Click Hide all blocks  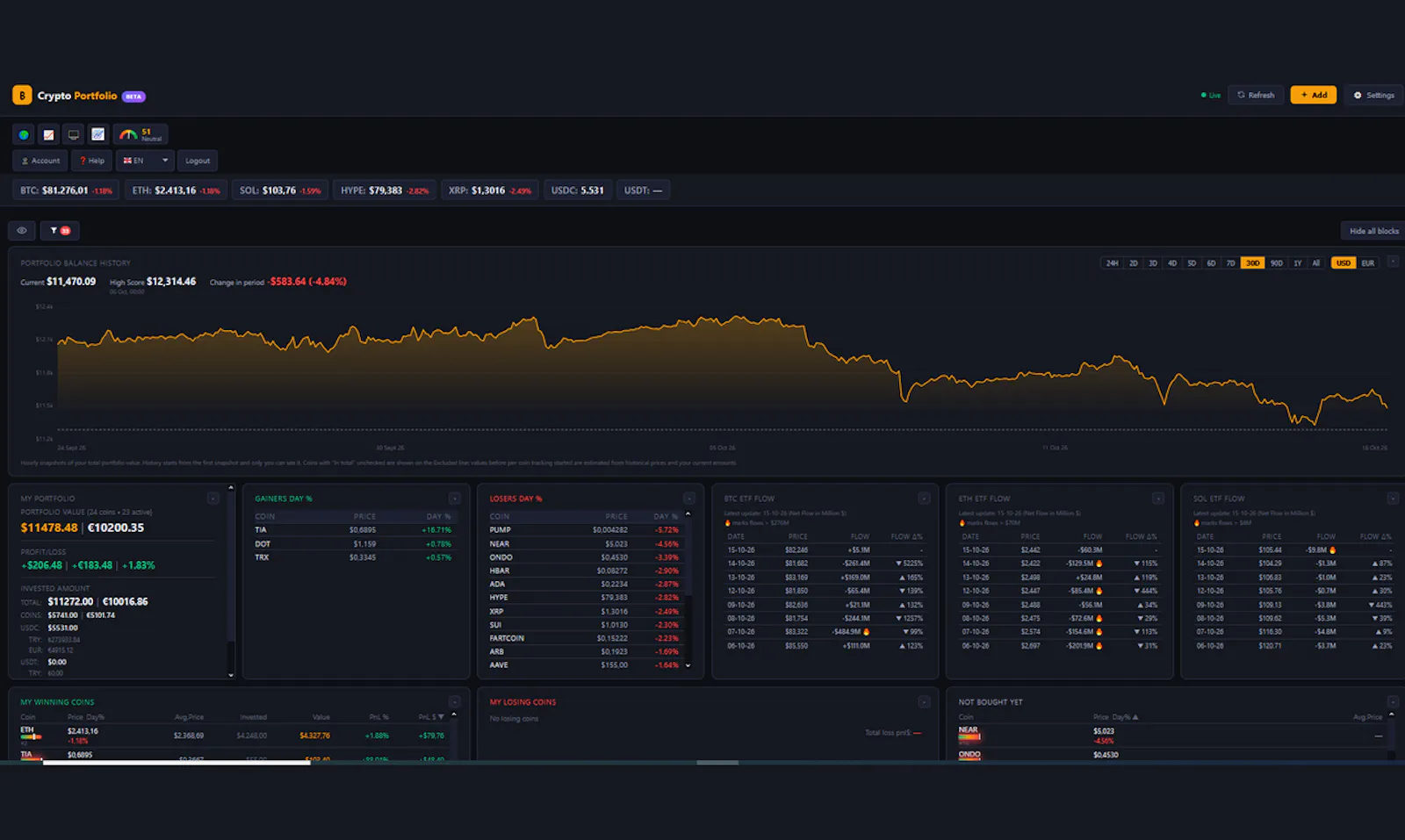1373,231
